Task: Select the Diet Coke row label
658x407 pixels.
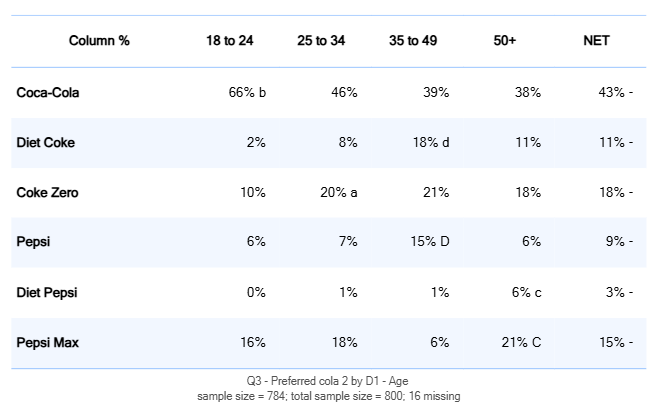Action: pos(46,142)
